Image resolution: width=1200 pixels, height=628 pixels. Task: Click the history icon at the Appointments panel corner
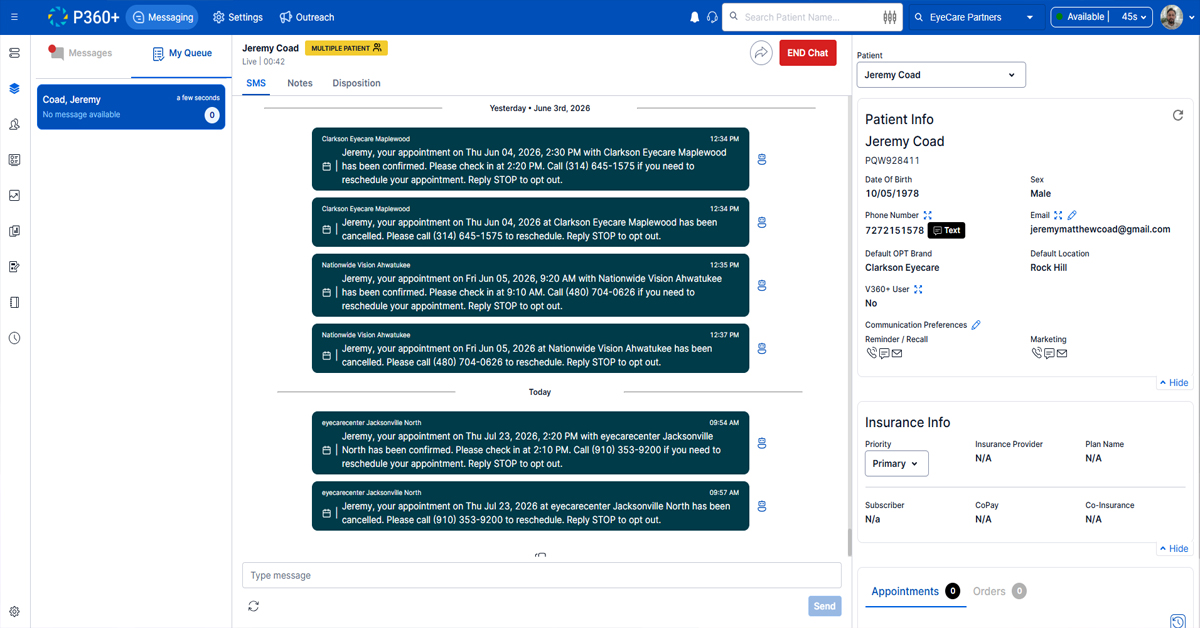click(x=1177, y=621)
